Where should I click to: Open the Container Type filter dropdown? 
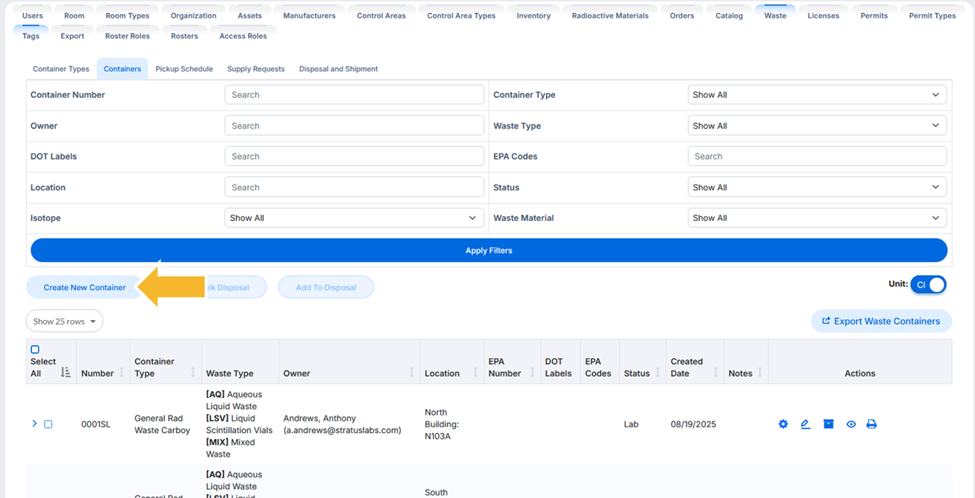click(x=817, y=95)
